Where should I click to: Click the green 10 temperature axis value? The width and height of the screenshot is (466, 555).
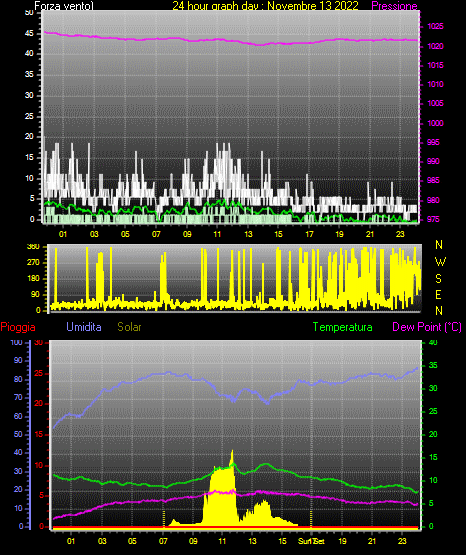(x=433, y=480)
